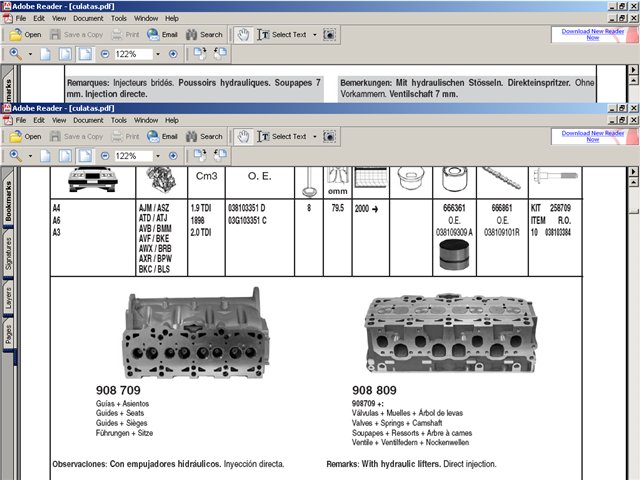The width and height of the screenshot is (640, 480).
Task: Click Snapshot camera tool in front window
Action: coord(329,137)
